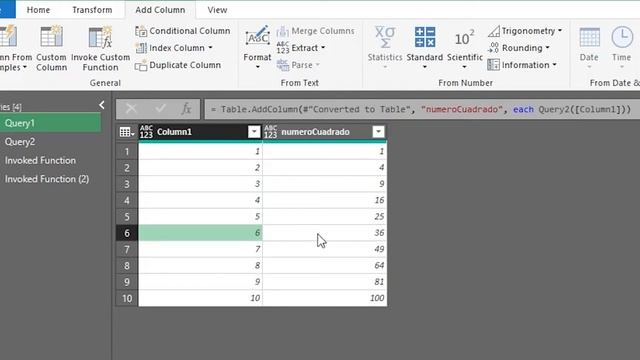Open the View ribbon tab
Viewport: 640px width, 360px height.
(217, 10)
